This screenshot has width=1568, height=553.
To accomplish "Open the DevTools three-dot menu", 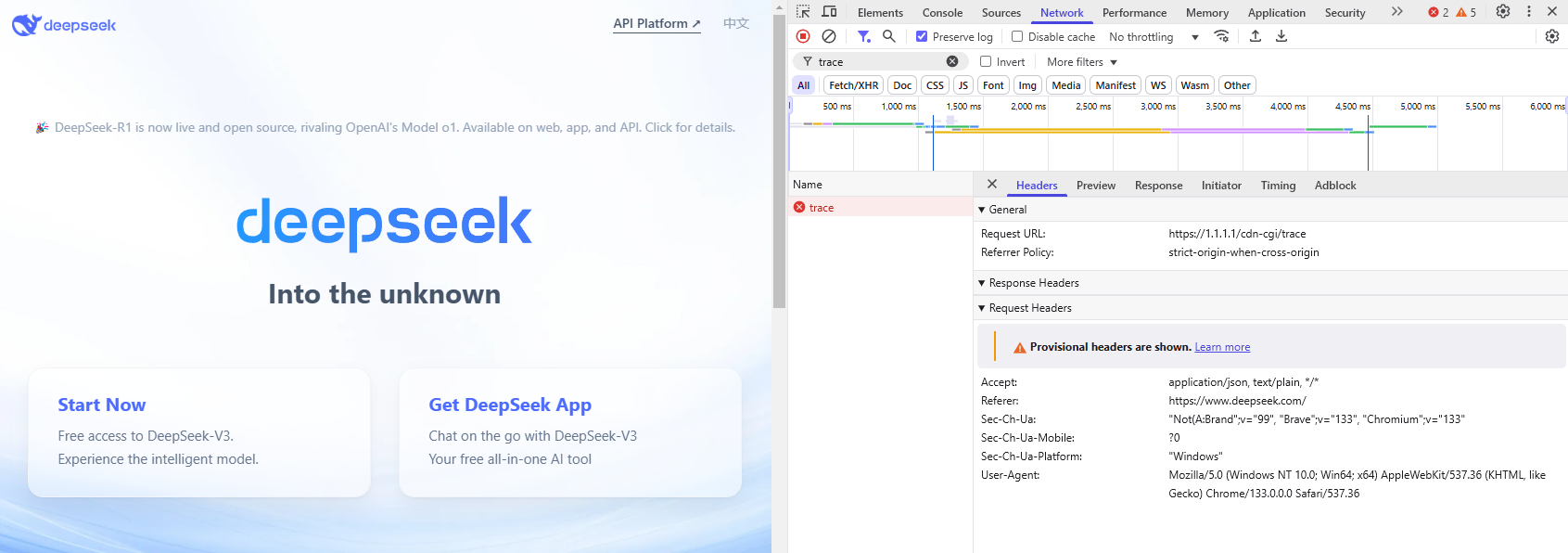I will [x=1529, y=12].
